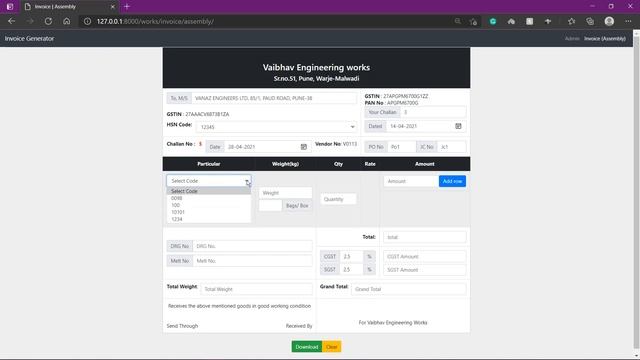Open the Collections icon
Screen dimensions: 640x360
coord(590,21)
